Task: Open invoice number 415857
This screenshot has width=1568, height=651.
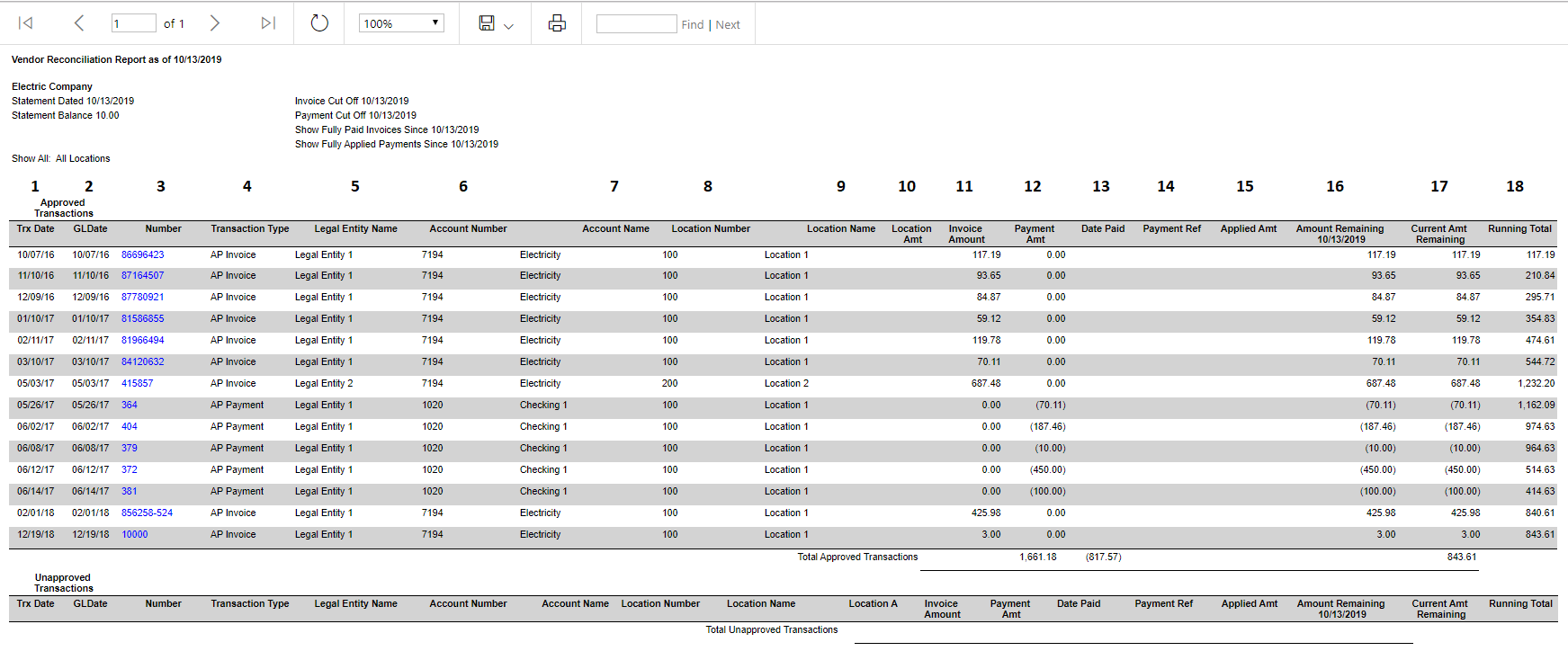Action: tap(138, 383)
